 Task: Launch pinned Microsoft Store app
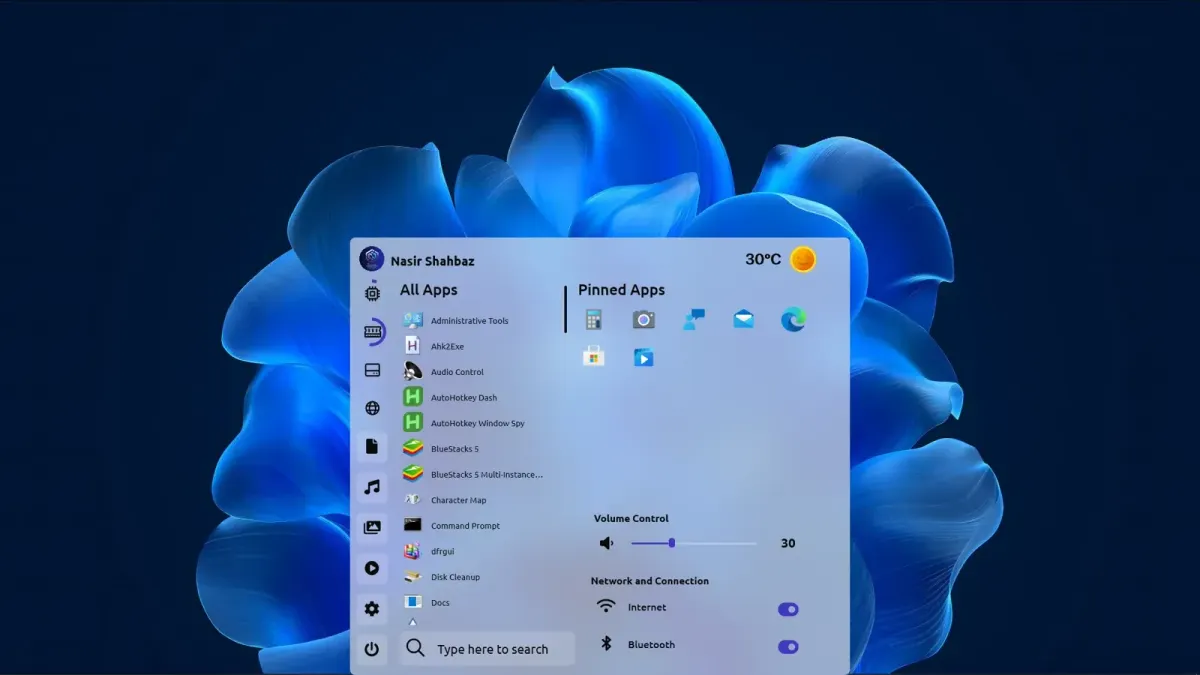click(594, 356)
